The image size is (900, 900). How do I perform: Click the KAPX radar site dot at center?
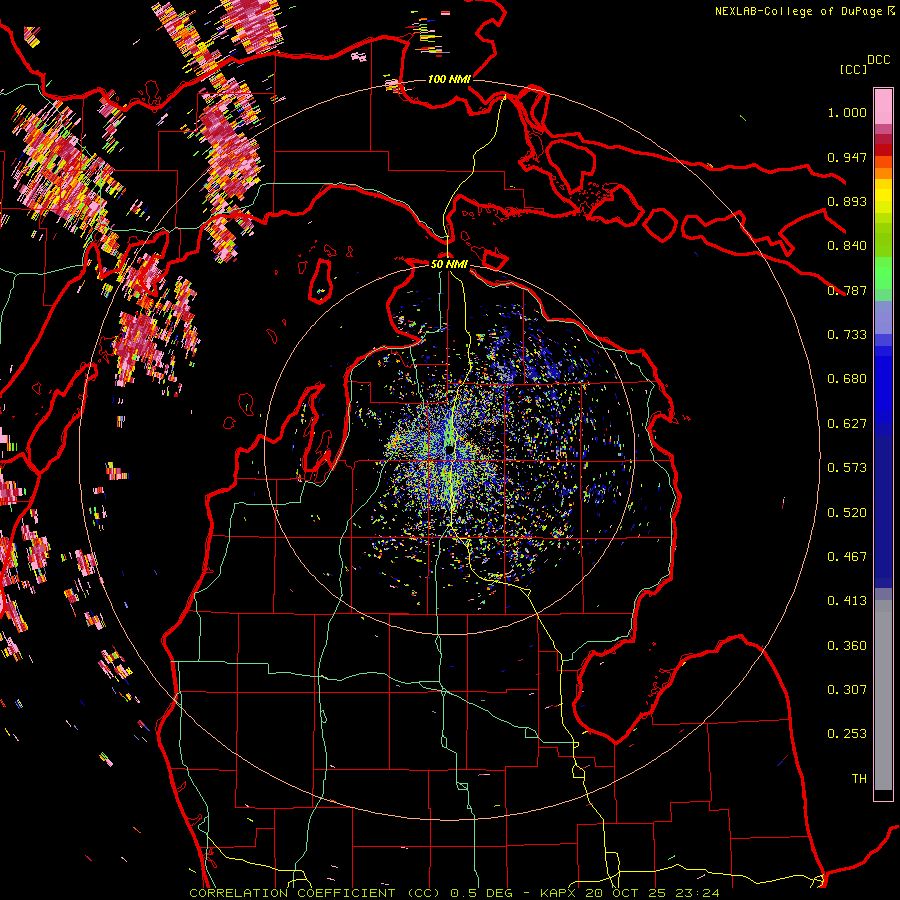pos(449,449)
